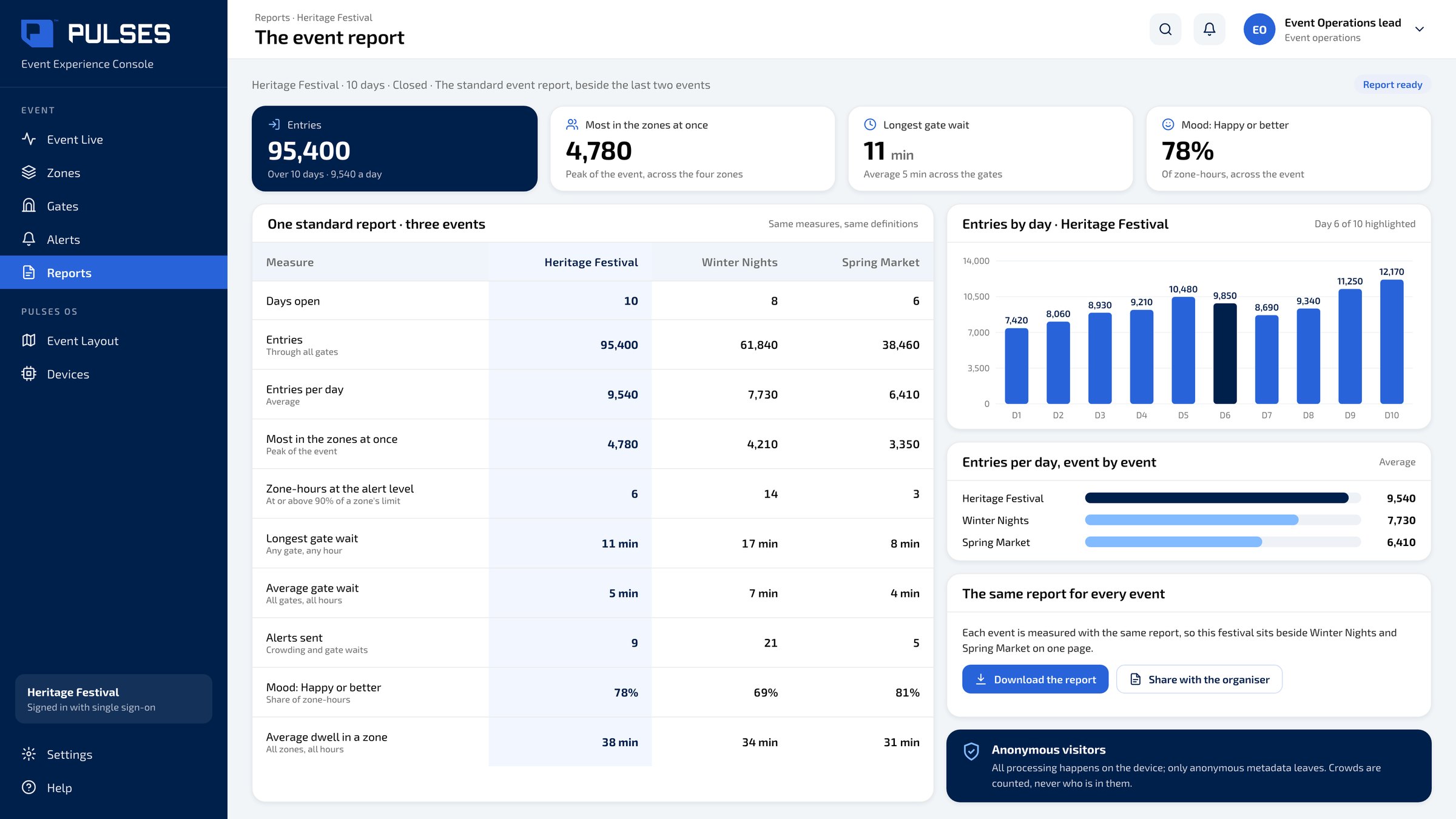Open notifications bell in top bar
This screenshot has width=1456, height=819.
[x=1209, y=29]
